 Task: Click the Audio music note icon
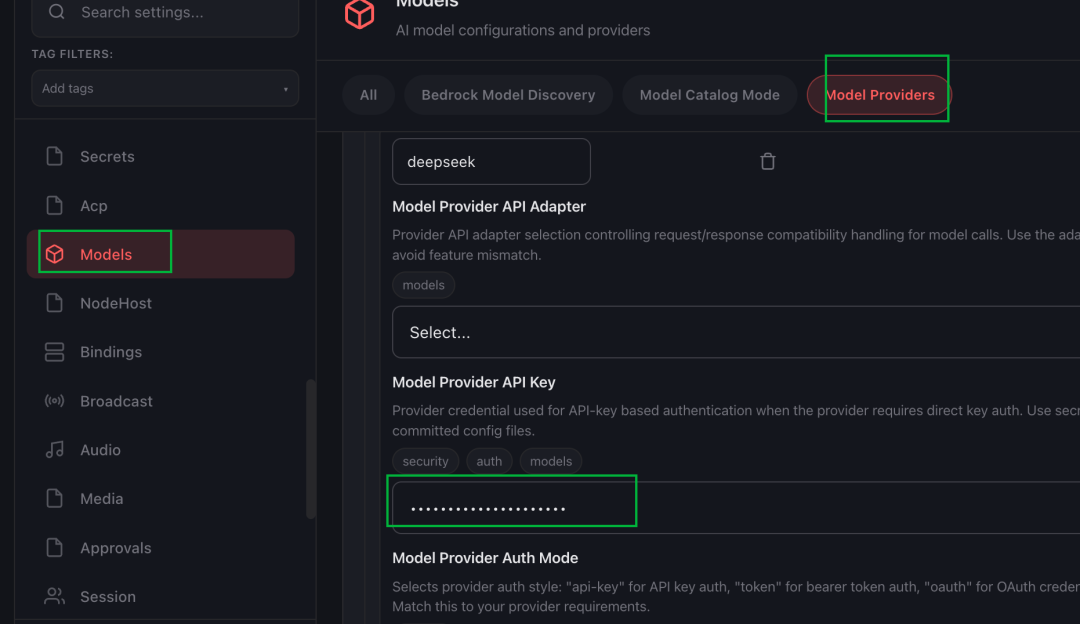54,450
